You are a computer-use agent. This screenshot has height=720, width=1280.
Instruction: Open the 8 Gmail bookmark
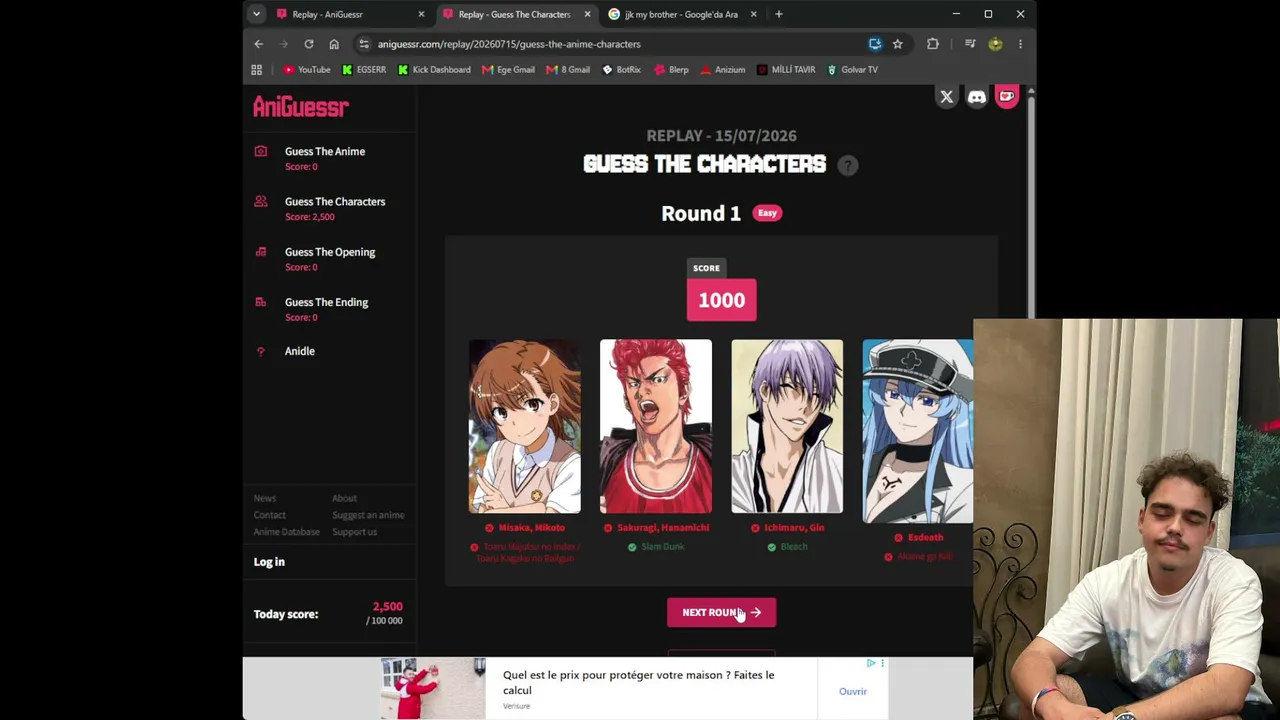[568, 70]
